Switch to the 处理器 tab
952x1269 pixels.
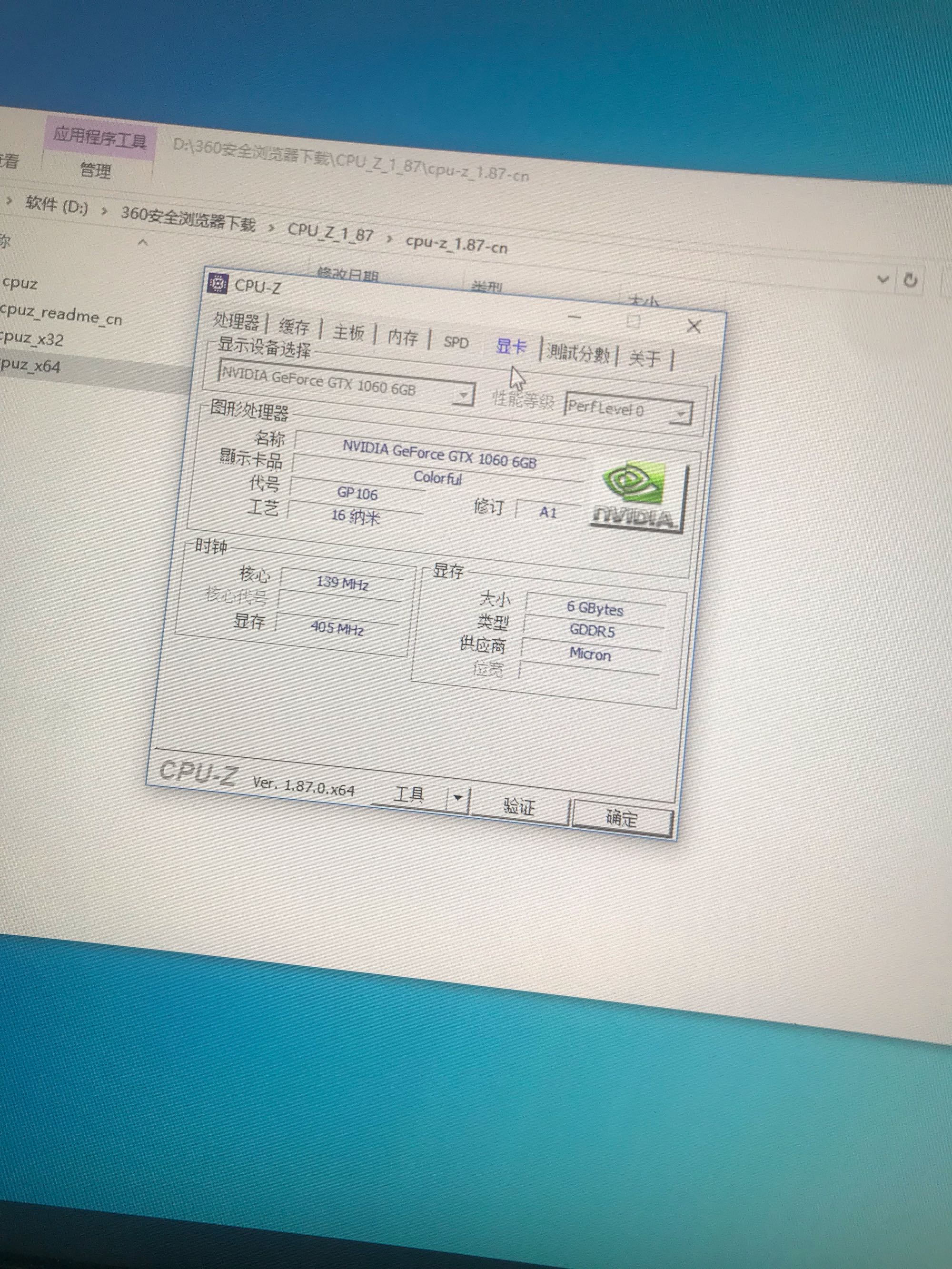(x=236, y=321)
